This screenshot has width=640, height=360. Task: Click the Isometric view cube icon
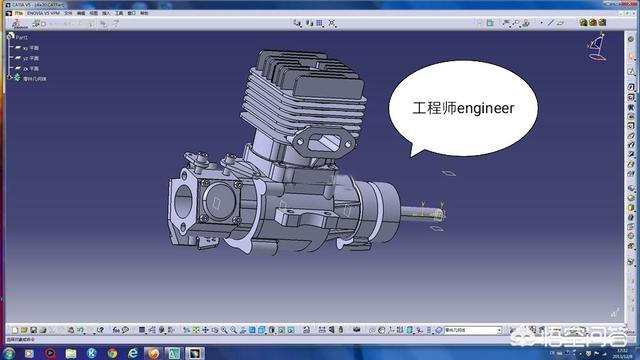[252, 330]
